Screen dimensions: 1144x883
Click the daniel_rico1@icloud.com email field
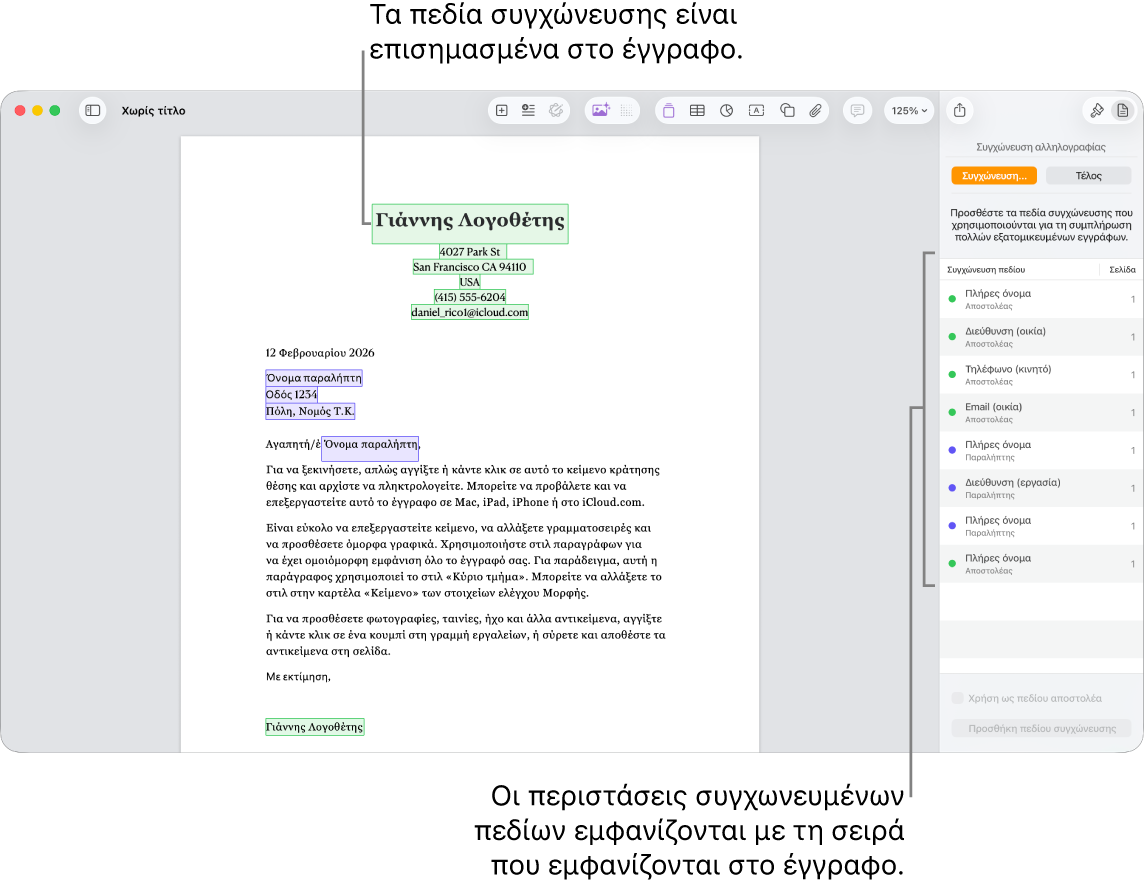[470, 312]
